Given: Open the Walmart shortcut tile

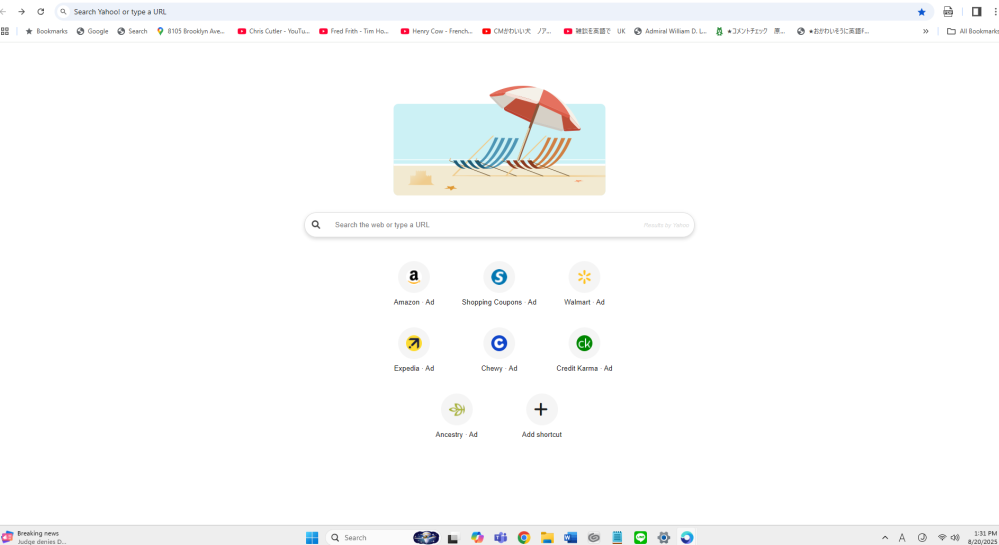Looking at the screenshot, I should tap(584, 284).
